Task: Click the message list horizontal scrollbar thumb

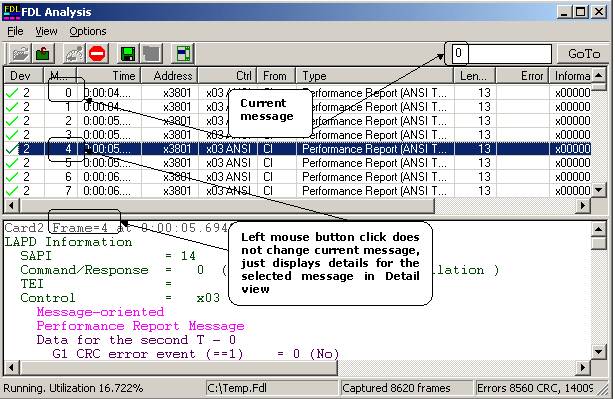Action: click(x=227, y=205)
